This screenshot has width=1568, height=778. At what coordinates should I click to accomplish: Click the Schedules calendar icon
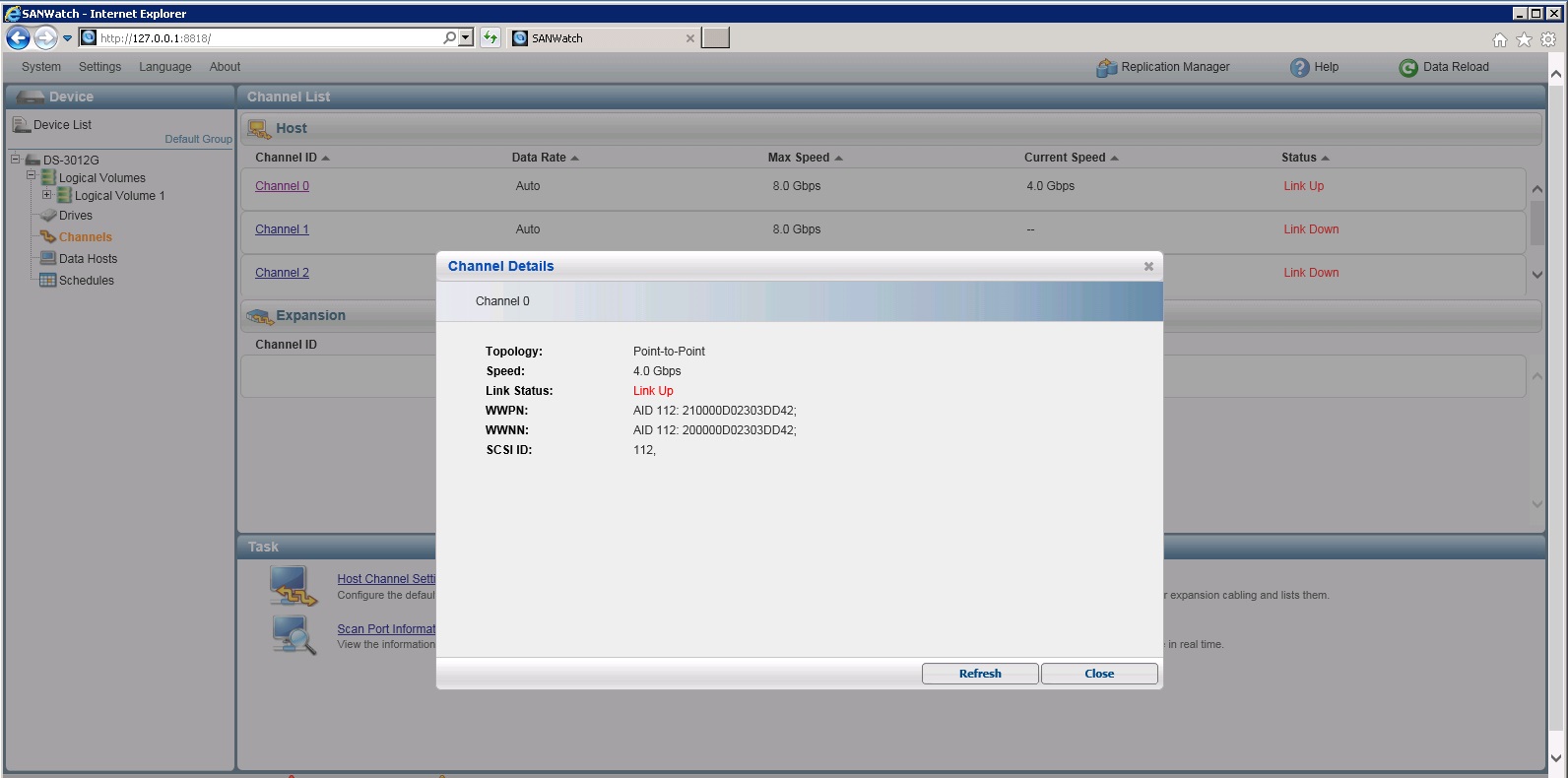coord(47,280)
